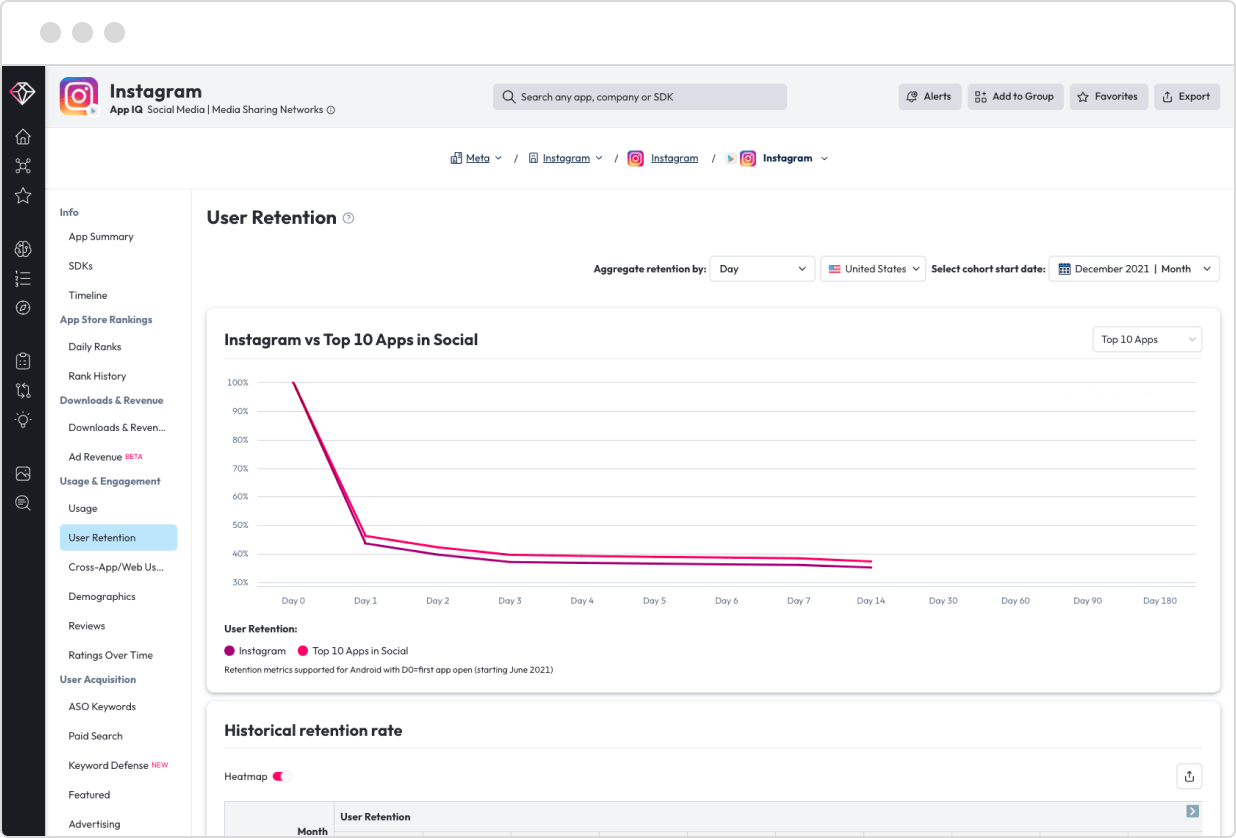
Task: Go to Home via the house icon
Action: tap(23, 137)
